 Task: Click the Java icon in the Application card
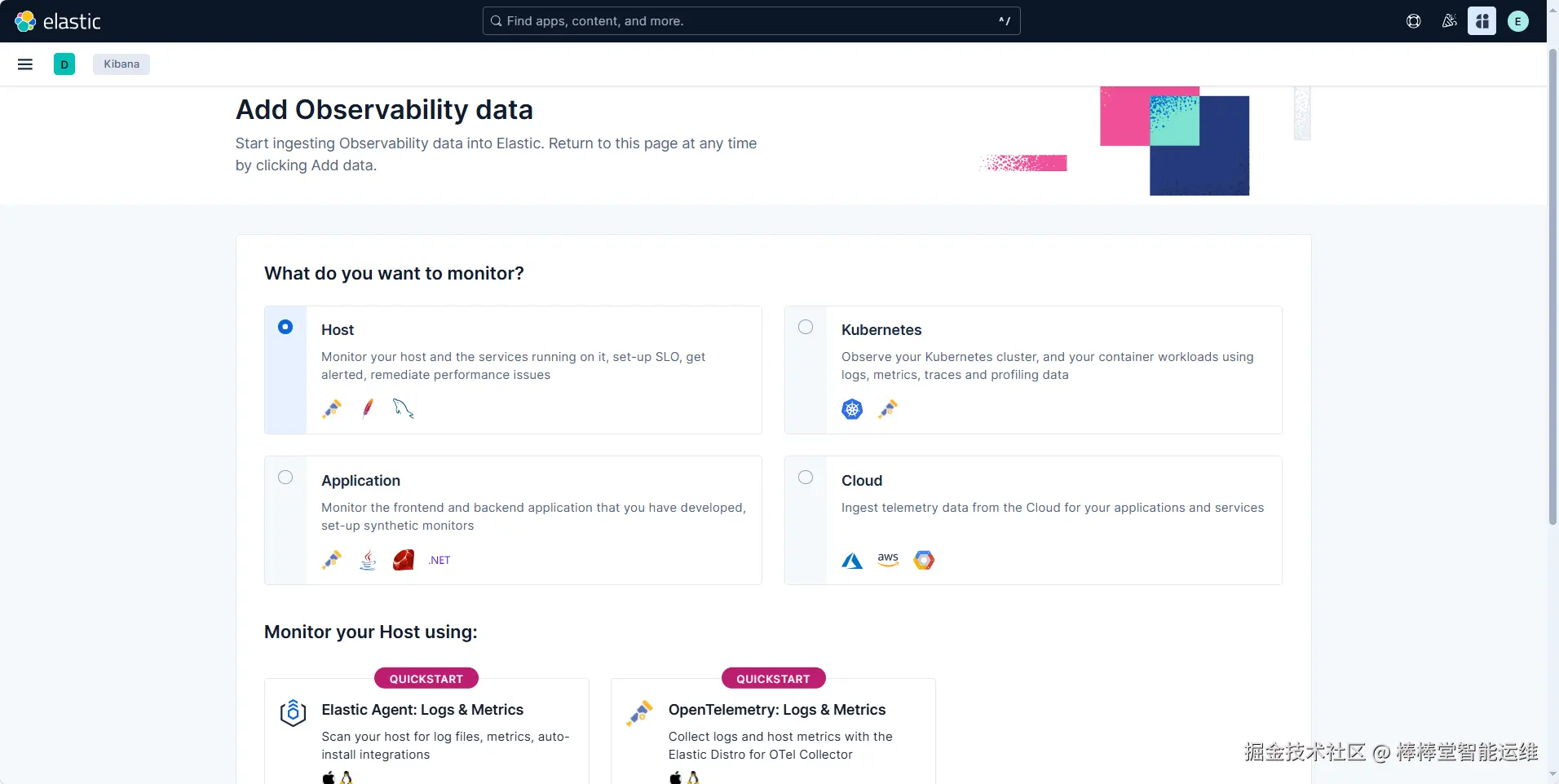368,560
